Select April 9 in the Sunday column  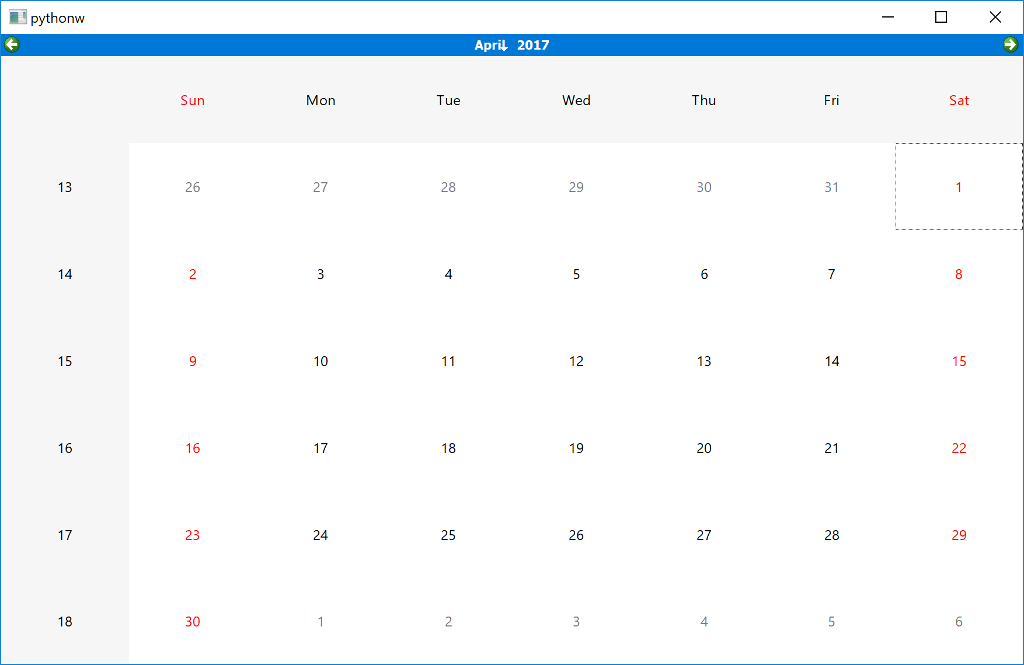[x=192, y=361]
